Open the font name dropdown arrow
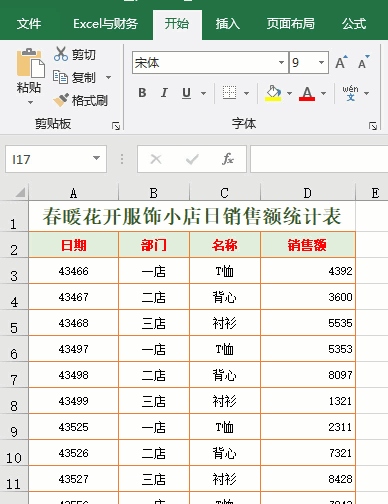388x504 pixels. tap(282, 62)
